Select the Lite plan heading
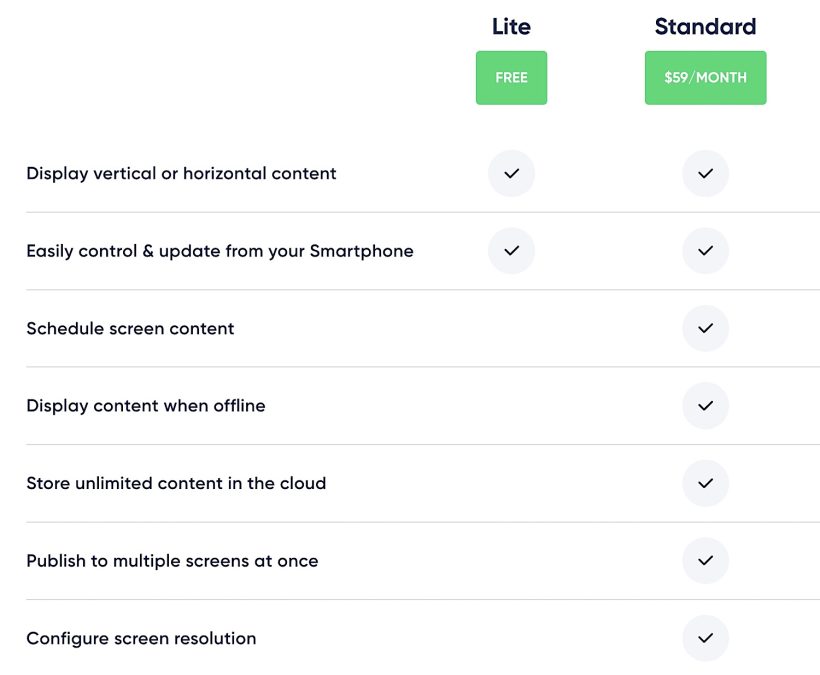This screenshot has height=675, width=820. pos(511,27)
